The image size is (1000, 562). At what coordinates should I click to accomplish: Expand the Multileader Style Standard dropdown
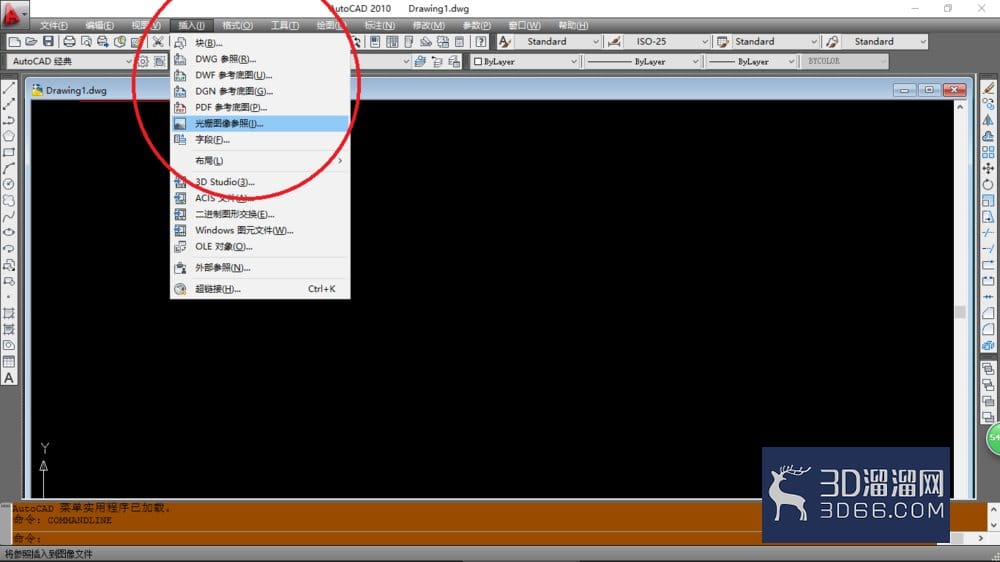922,42
